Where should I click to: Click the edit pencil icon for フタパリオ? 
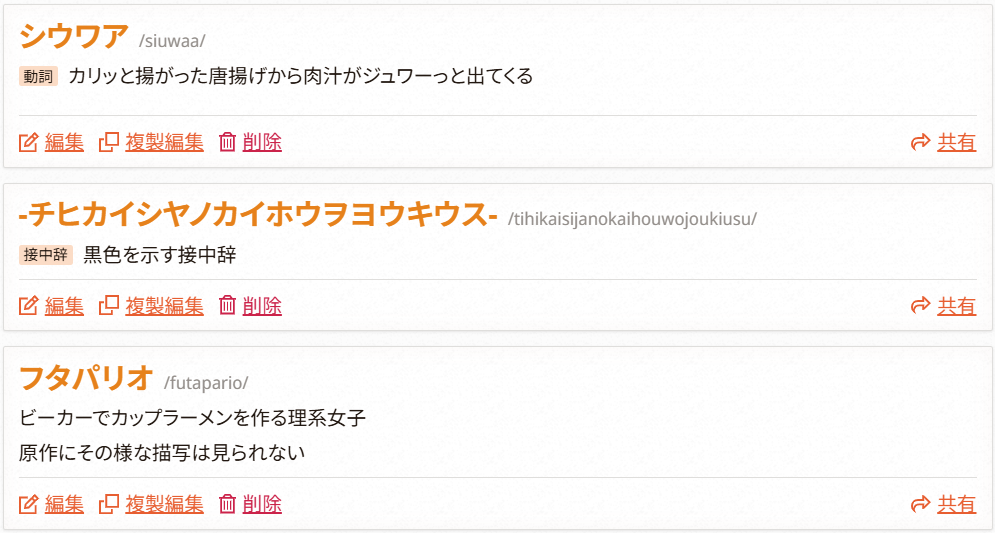click(28, 504)
